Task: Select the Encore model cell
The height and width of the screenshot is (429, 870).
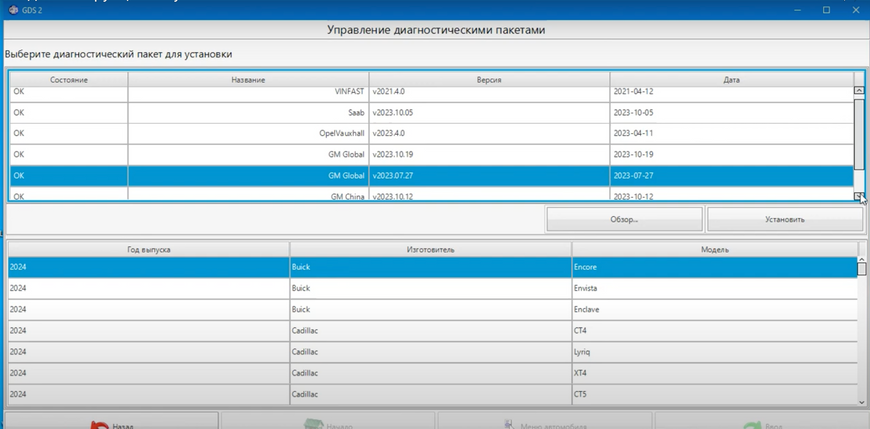Action: 715,268
